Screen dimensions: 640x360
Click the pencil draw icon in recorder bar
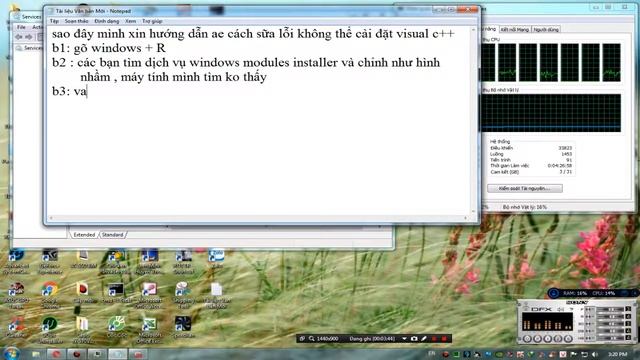(424, 338)
